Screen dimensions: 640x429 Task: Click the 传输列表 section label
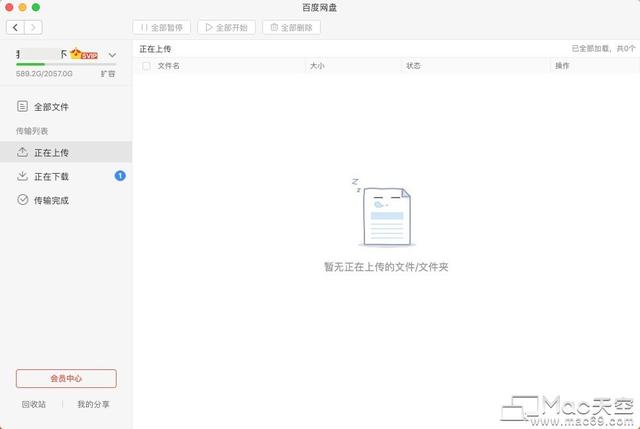click(x=32, y=131)
